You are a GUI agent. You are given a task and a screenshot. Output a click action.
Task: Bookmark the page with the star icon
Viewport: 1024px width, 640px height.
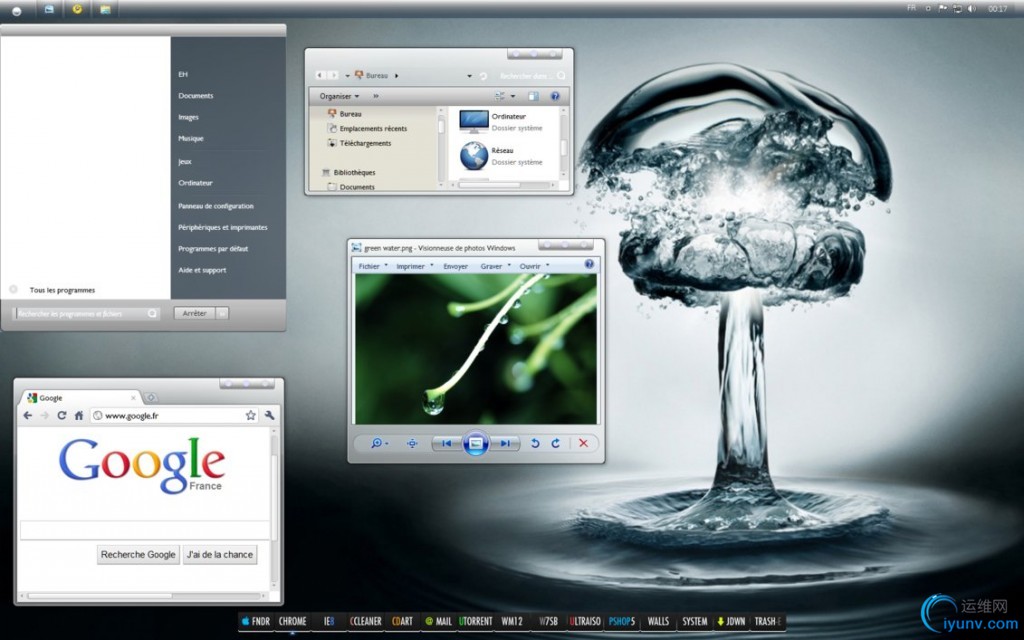(250, 415)
